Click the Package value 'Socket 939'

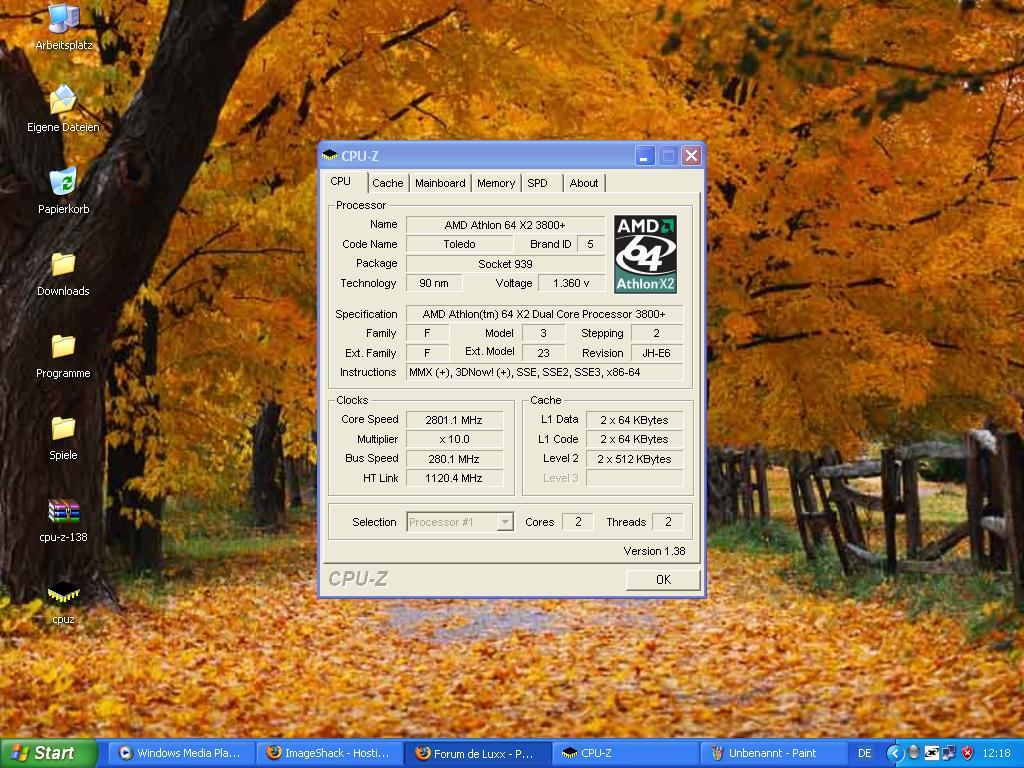(505, 264)
